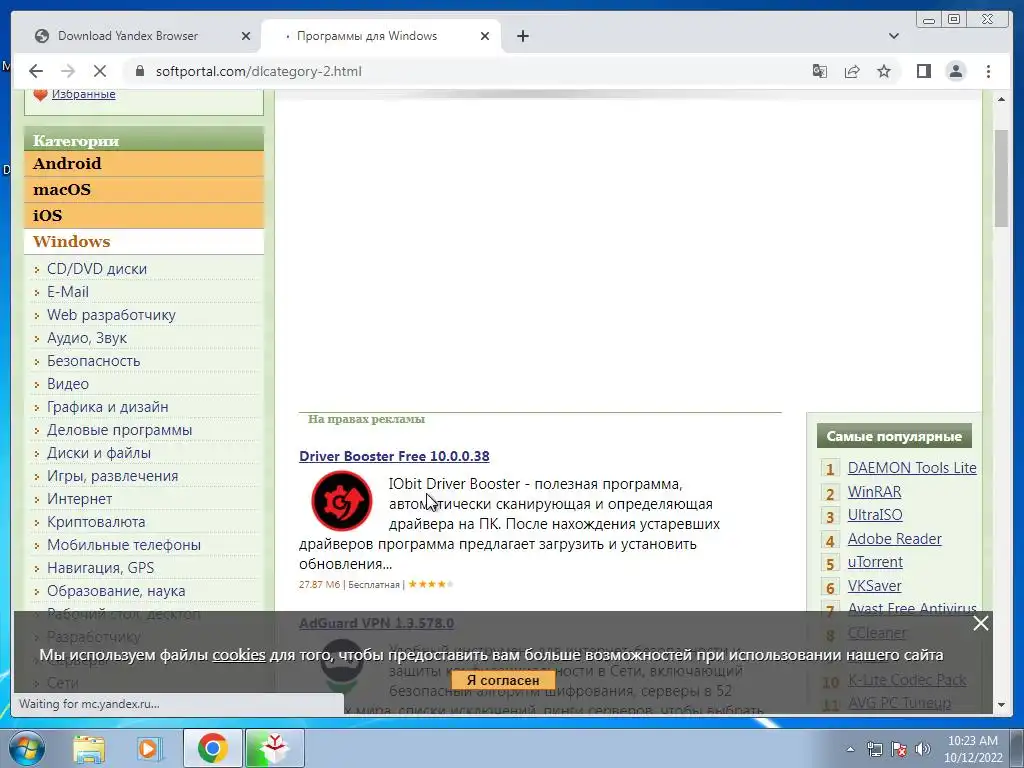The image size is (1024, 768).
Task: Click the page scrollbar down arrow
Action: [x=1001, y=705]
